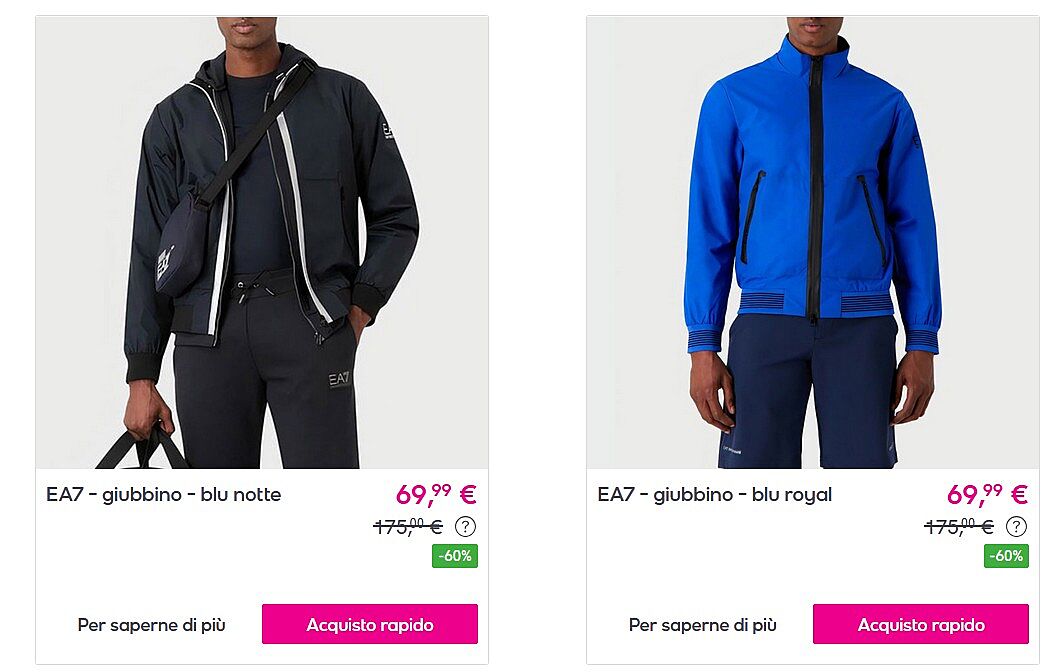The height and width of the screenshot is (672, 1061).
Task: Open the navy EA7 jacket product image
Action: click(262, 242)
